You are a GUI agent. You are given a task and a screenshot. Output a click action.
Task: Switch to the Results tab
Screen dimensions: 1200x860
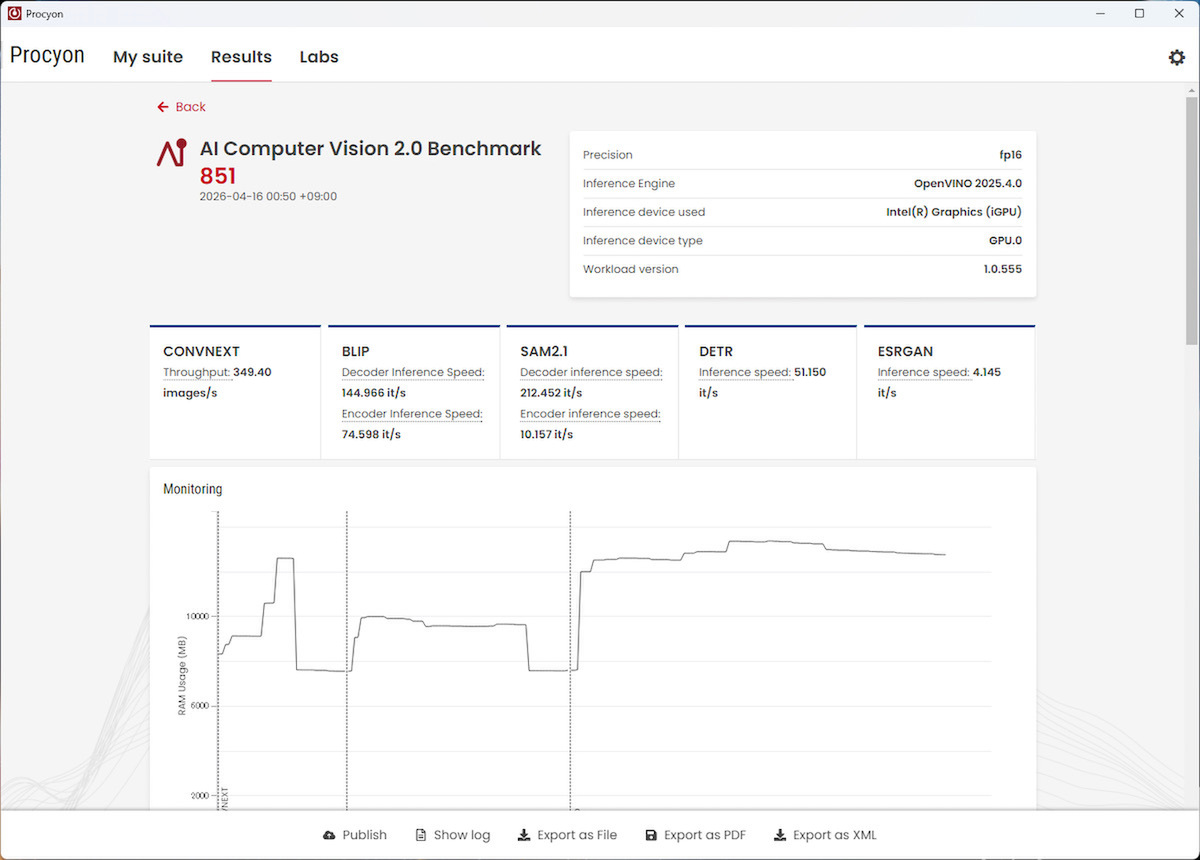click(x=241, y=57)
